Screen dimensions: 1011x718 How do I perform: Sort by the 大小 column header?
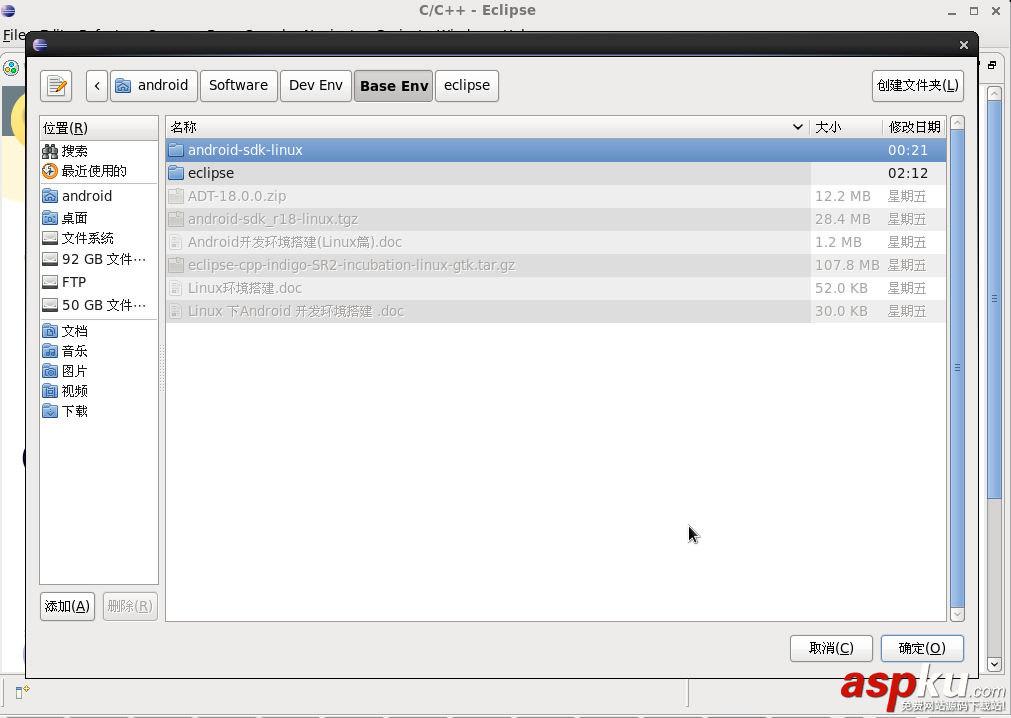click(x=845, y=127)
